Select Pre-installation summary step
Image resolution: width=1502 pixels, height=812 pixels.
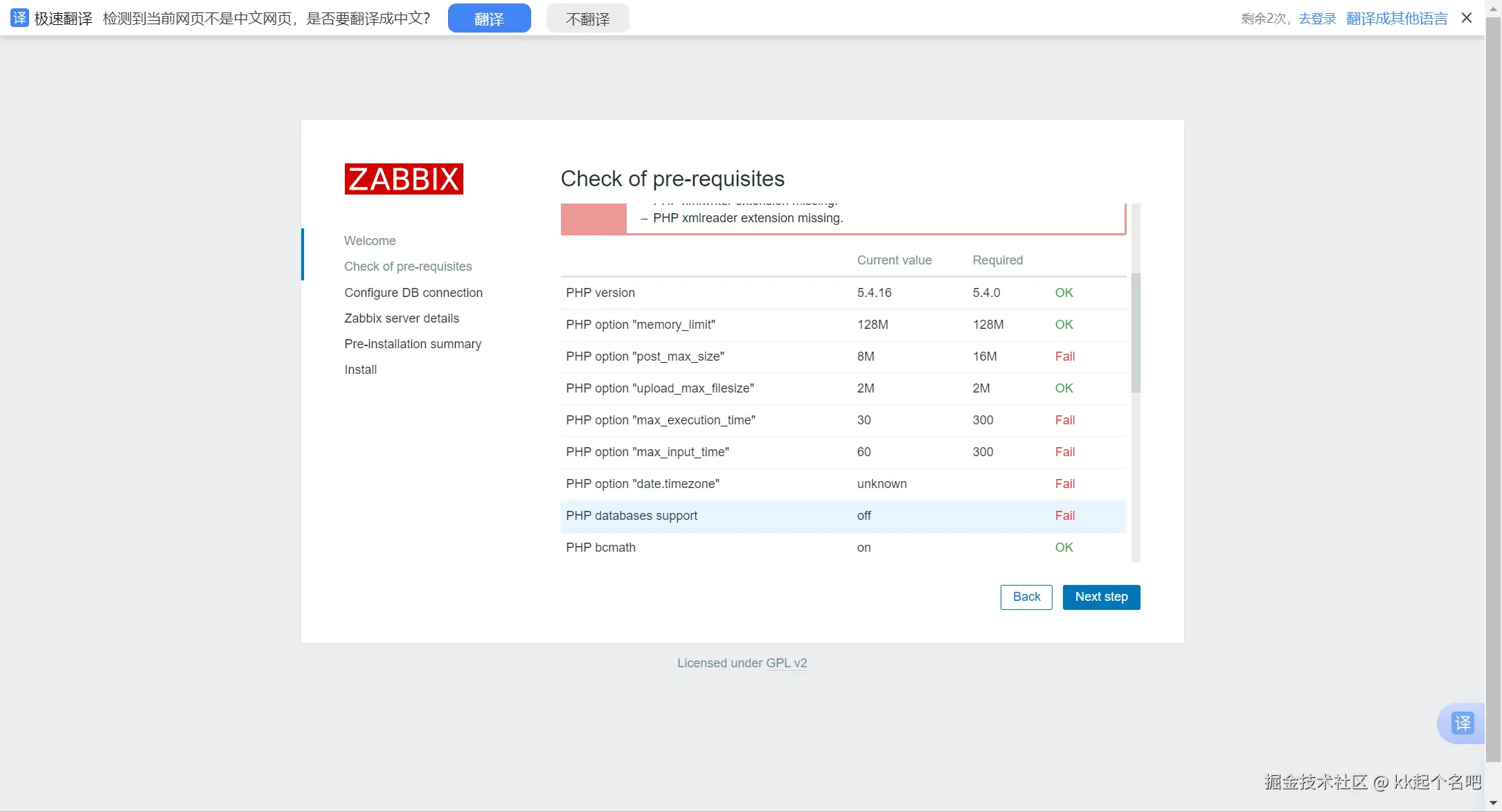(413, 344)
